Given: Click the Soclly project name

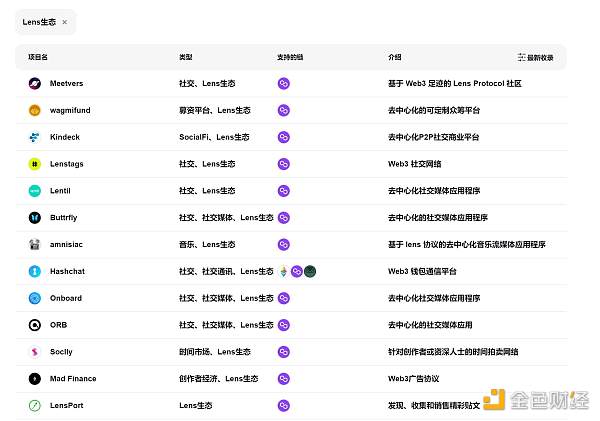Looking at the screenshot, I should point(61,352).
